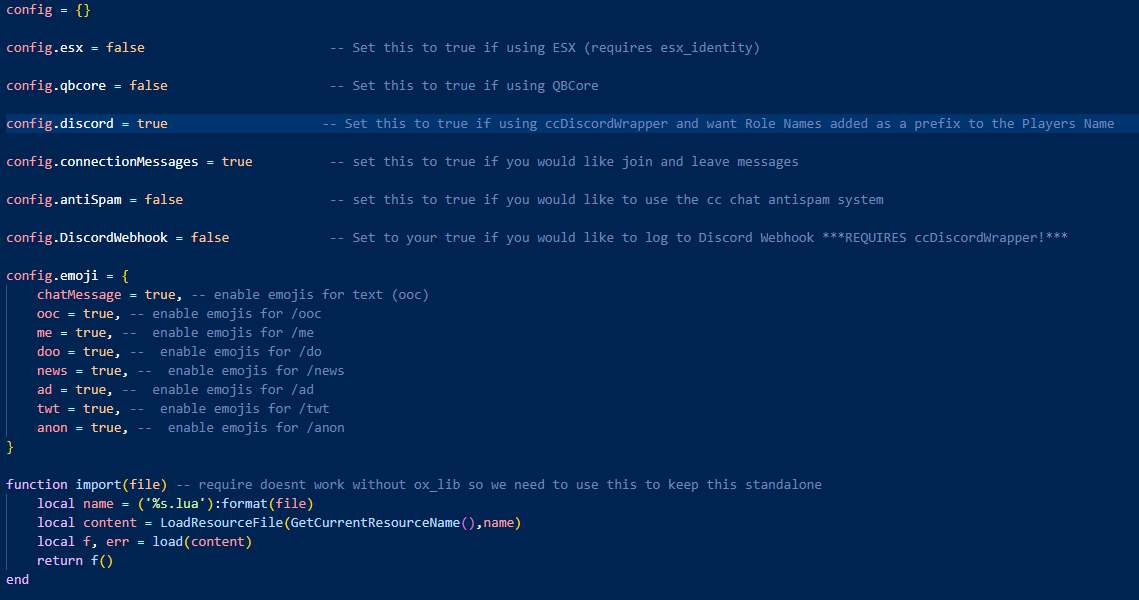Click the '%s.lua' string literal

coord(179,504)
